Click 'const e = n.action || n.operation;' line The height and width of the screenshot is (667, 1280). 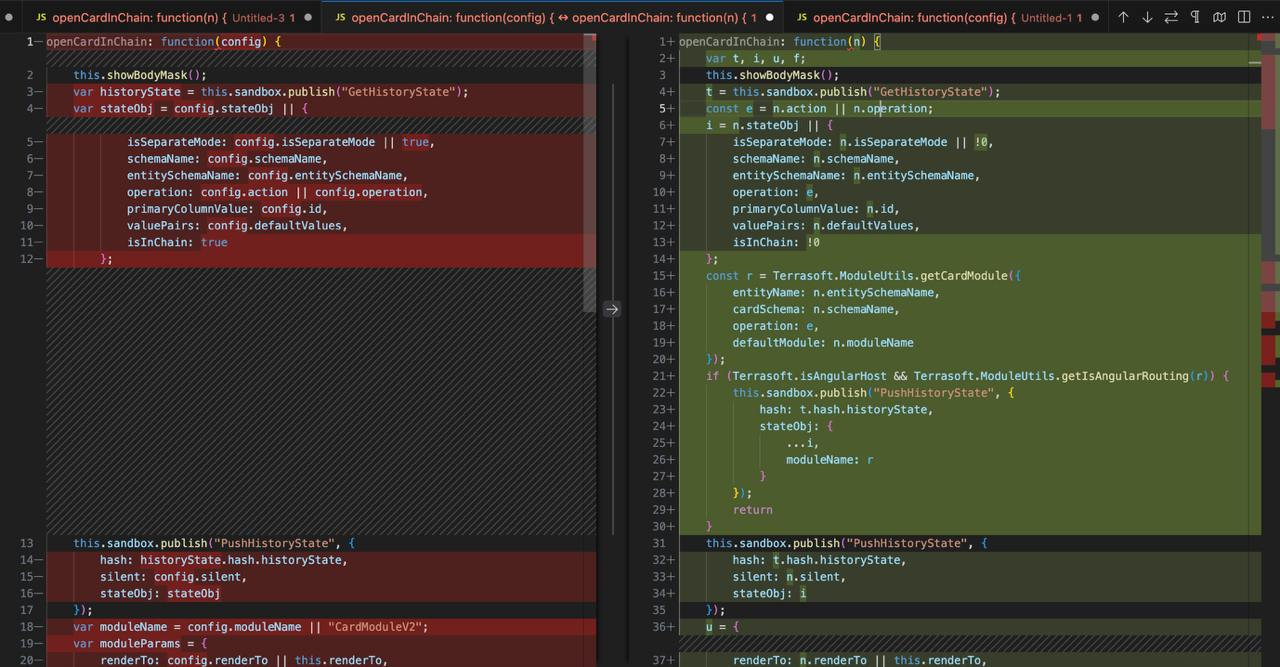coord(819,108)
